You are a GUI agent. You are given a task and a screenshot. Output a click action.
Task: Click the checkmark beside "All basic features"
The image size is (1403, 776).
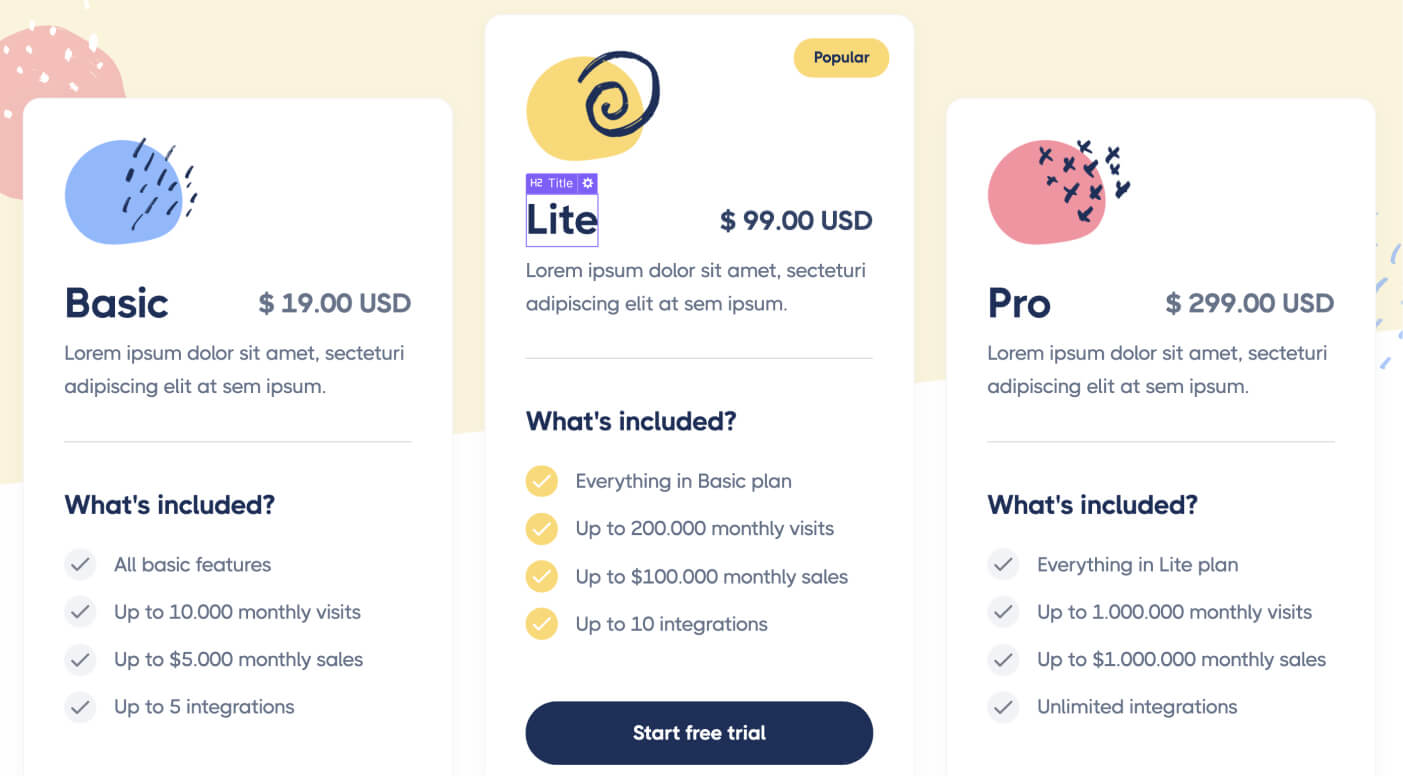(x=80, y=565)
